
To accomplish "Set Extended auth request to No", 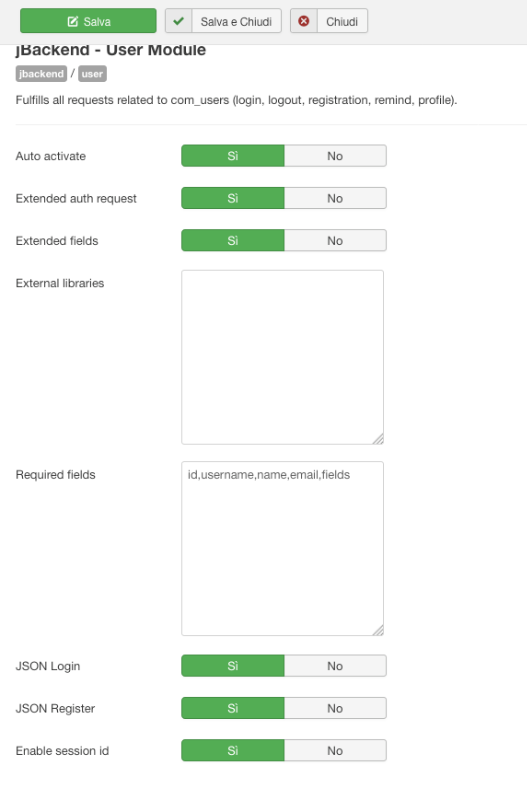I will coord(335,198).
